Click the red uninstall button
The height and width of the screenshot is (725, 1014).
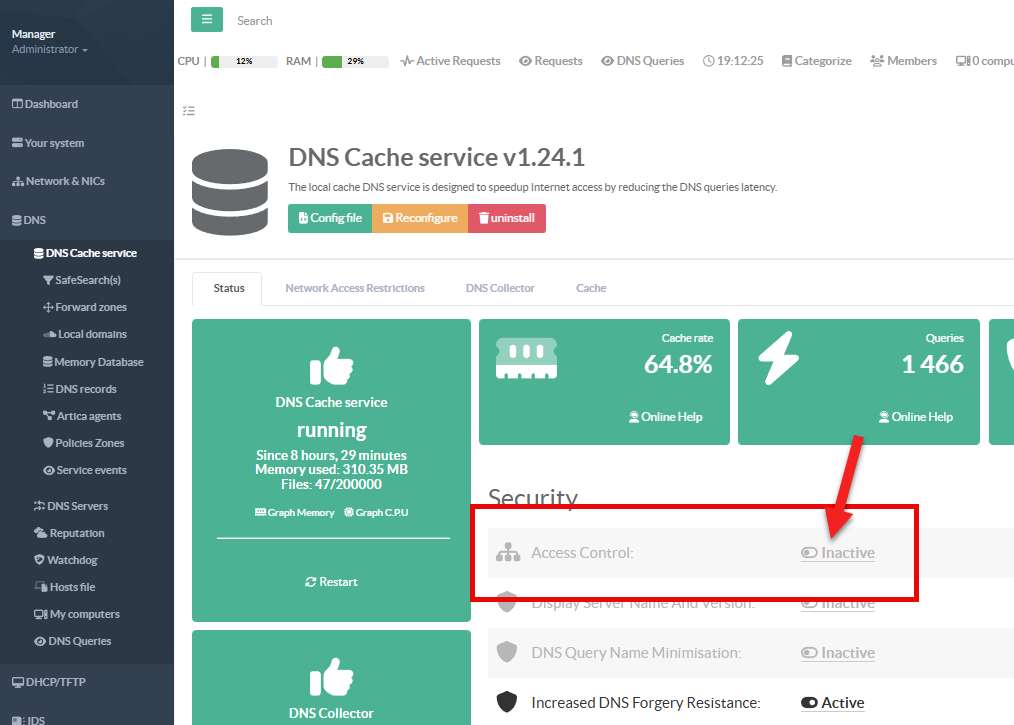[506, 218]
